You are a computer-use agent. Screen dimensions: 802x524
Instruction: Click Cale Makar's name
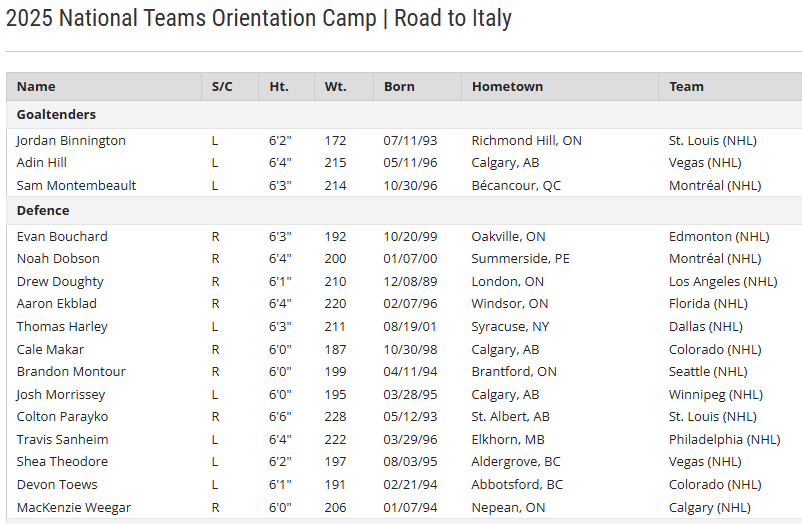pos(50,350)
